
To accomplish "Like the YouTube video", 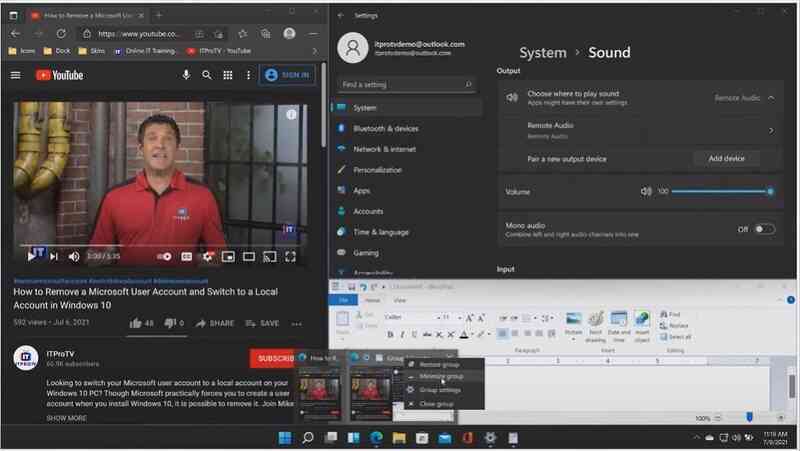I will click(141, 323).
